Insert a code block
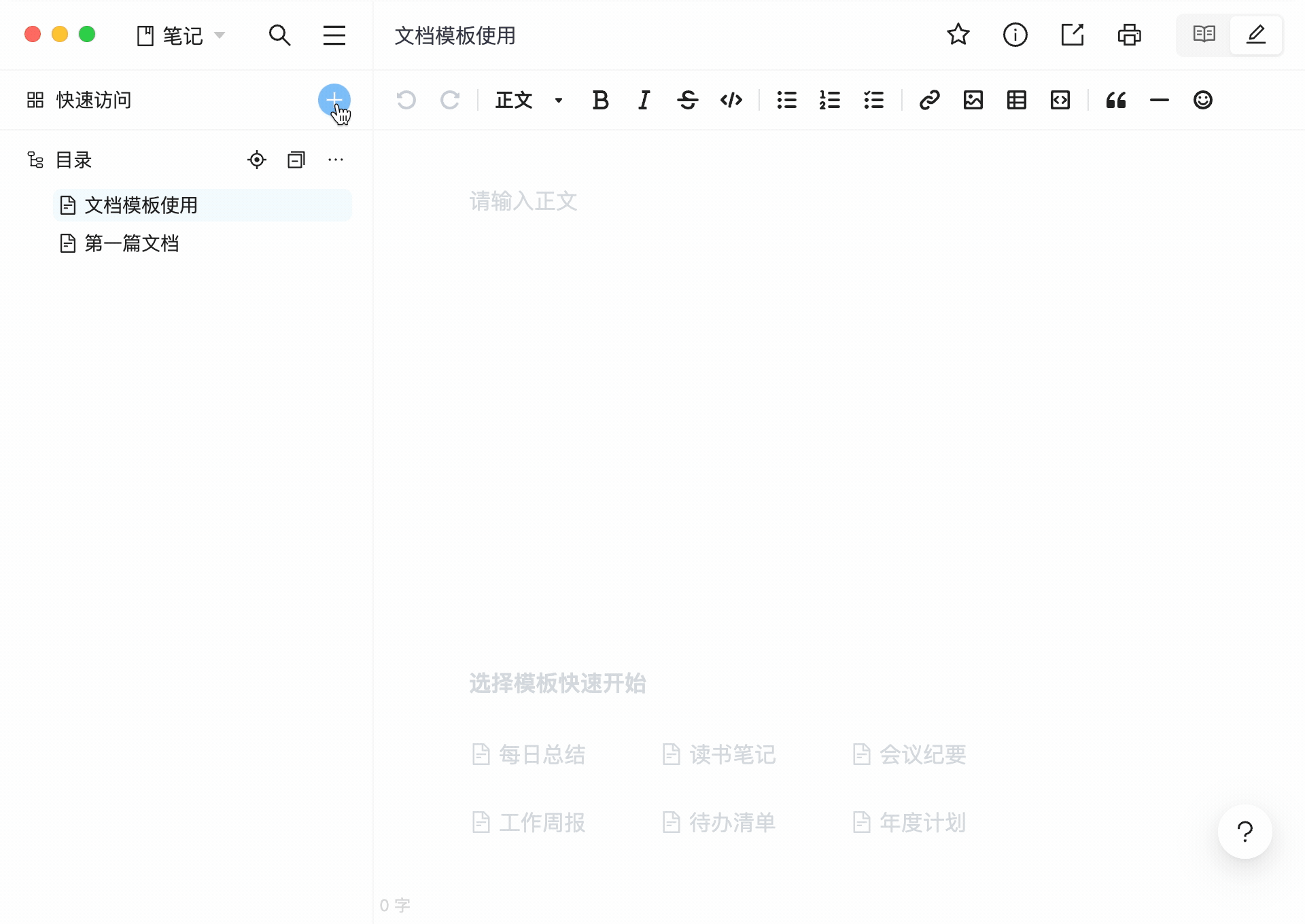 point(1060,101)
